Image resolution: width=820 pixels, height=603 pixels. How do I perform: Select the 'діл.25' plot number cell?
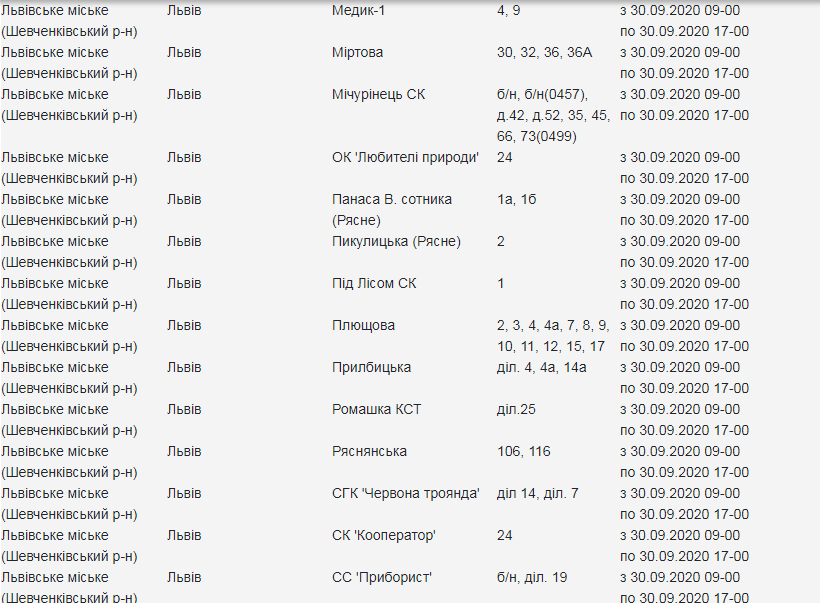[x=516, y=409]
